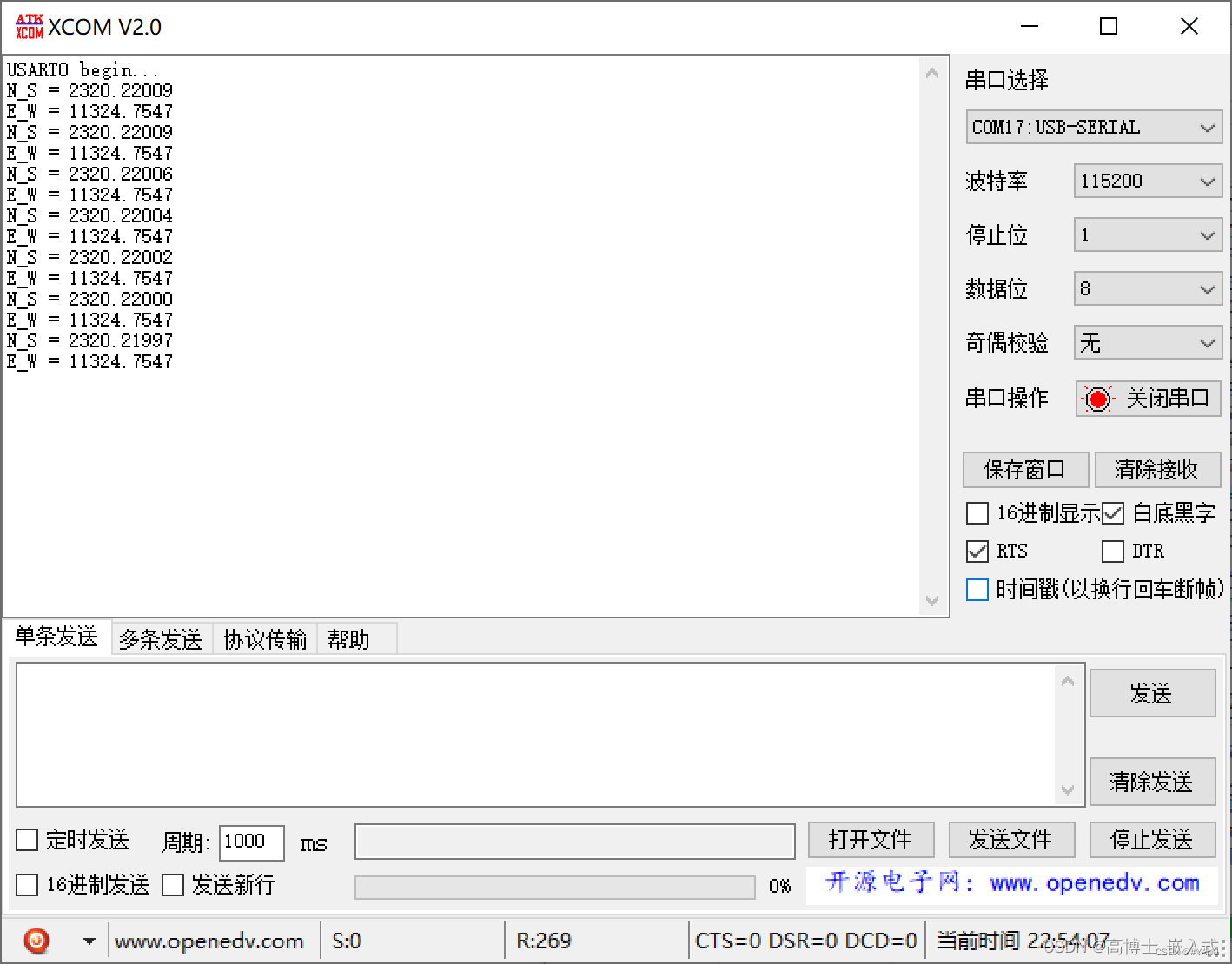Viewport: 1232px width, 964px height.
Task: Expand the 波特率 115200 baud rate dropdown
Action: (1148, 182)
